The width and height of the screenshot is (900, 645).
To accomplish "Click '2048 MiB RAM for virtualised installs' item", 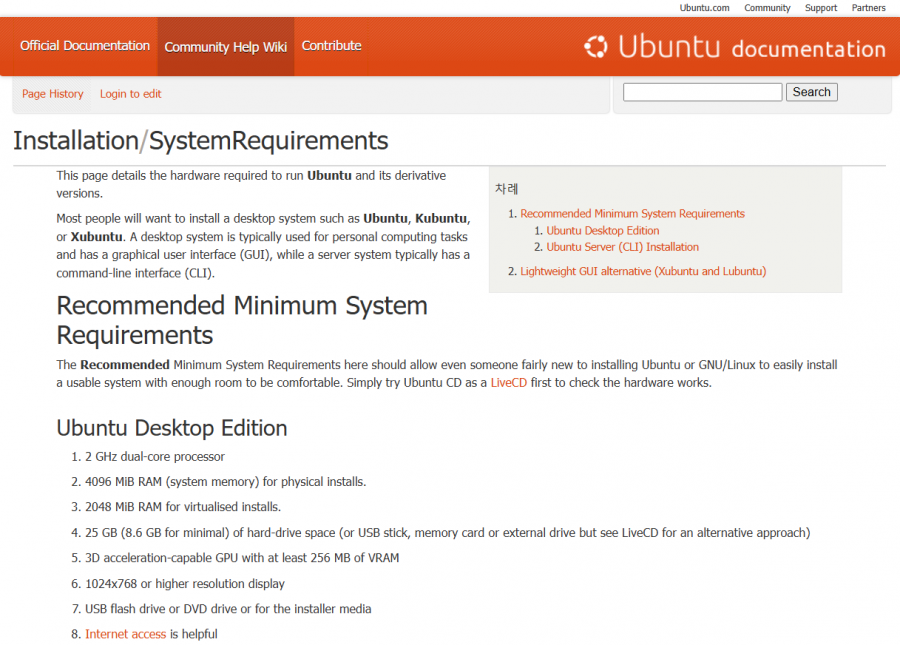I will pyautogui.click(x=183, y=507).
